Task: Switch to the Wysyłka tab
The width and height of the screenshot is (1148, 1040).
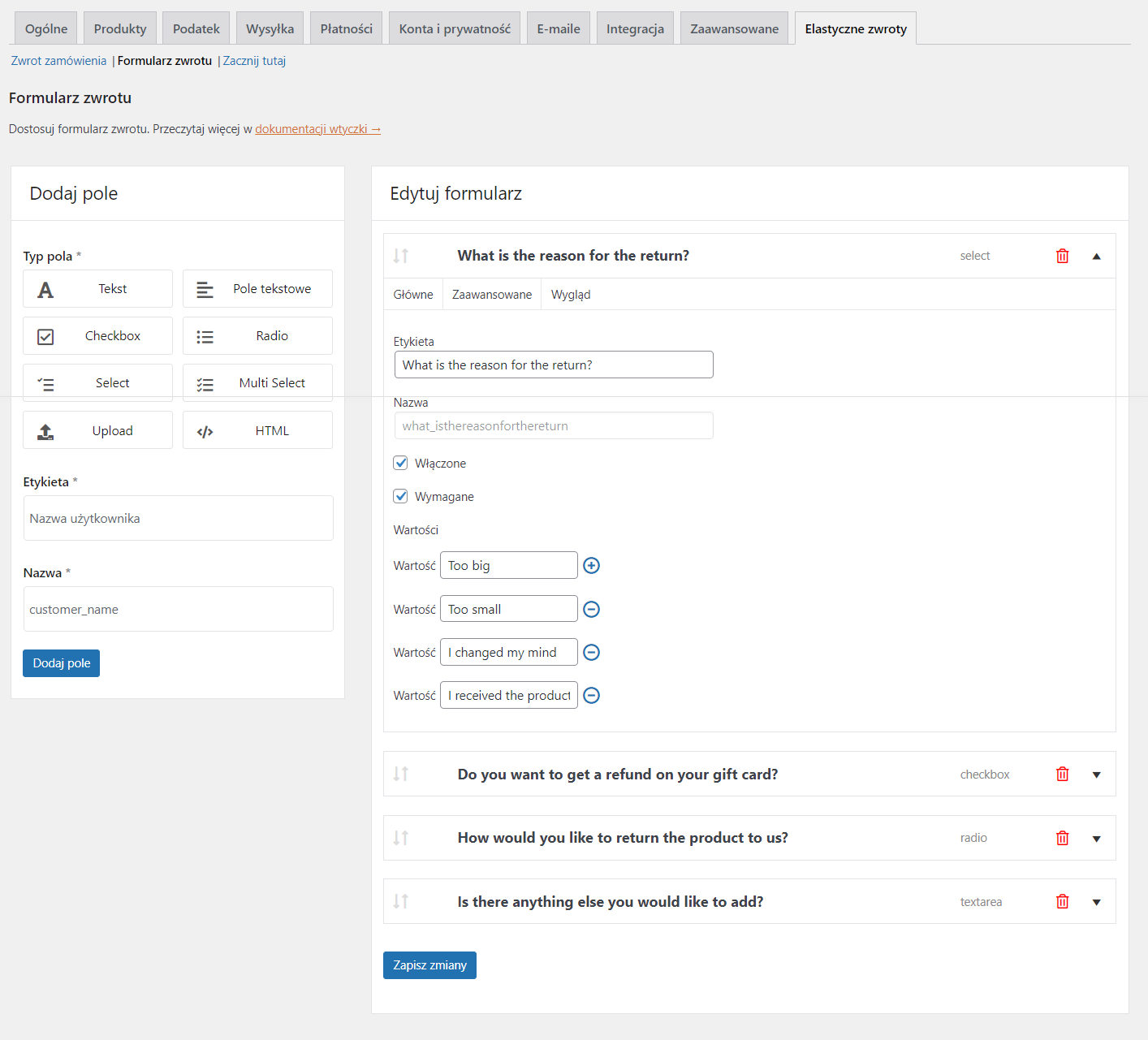Action: click(270, 28)
